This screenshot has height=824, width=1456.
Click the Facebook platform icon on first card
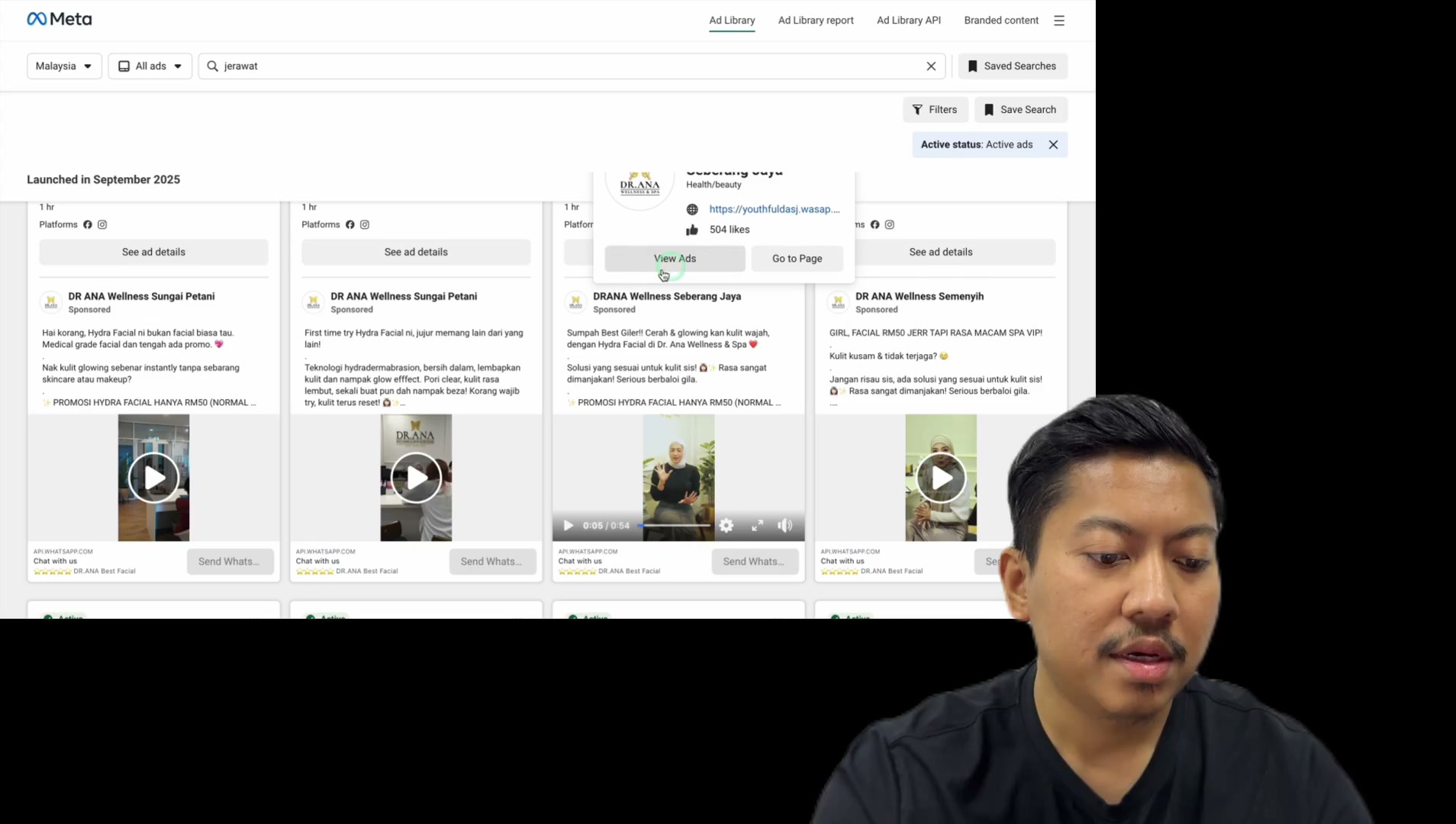pyautogui.click(x=88, y=225)
